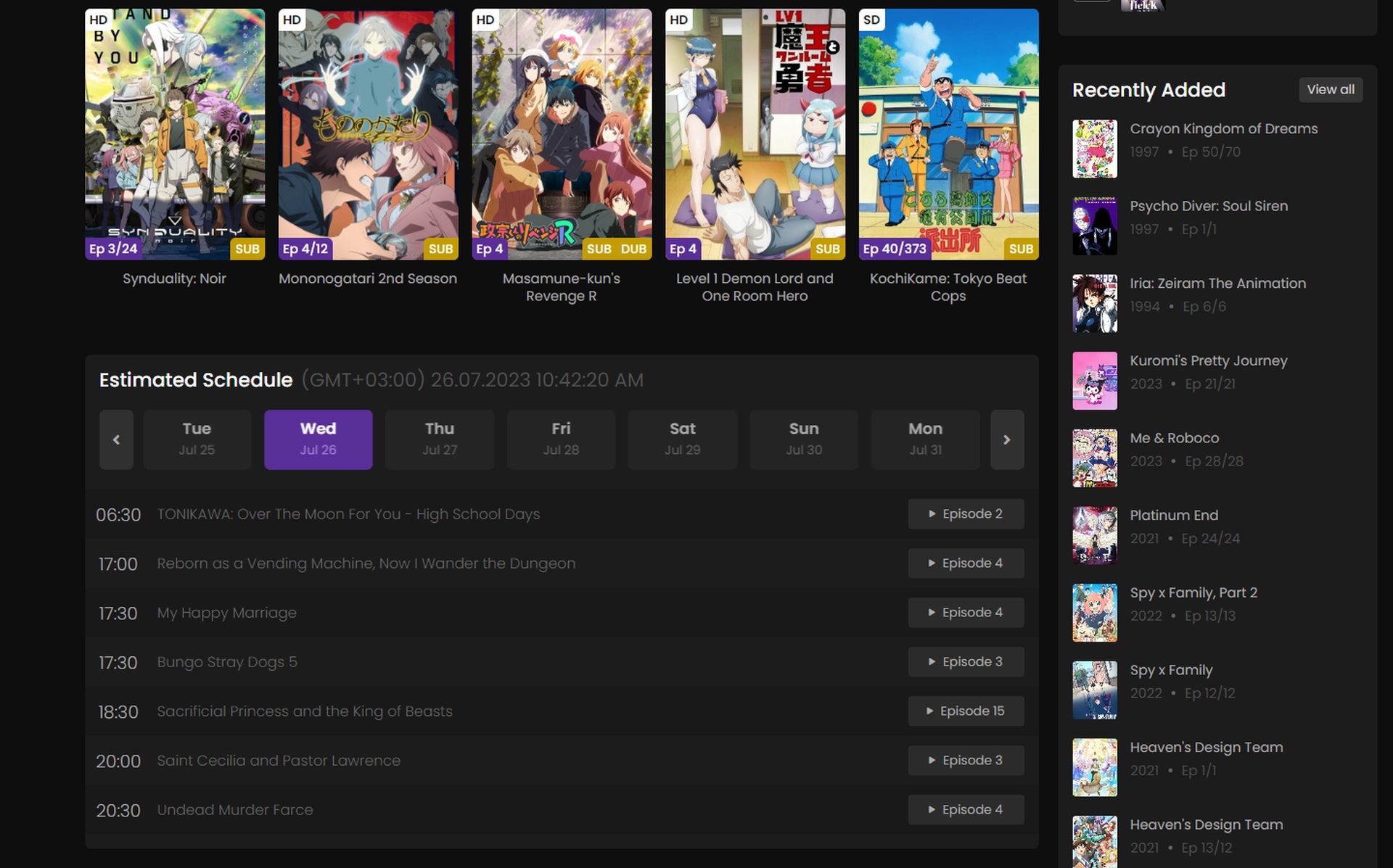This screenshot has height=868, width=1393.
Task: Open the Sun Jul 30 schedule tab
Action: (x=804, y=439)
